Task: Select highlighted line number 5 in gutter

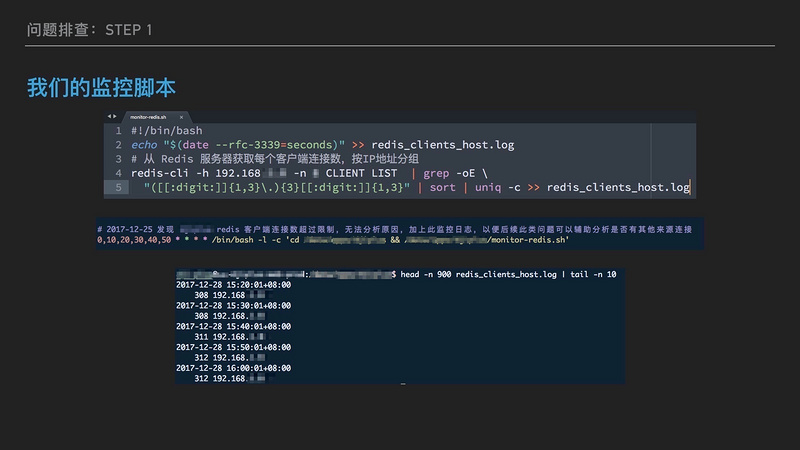Action: pos(116,187)
